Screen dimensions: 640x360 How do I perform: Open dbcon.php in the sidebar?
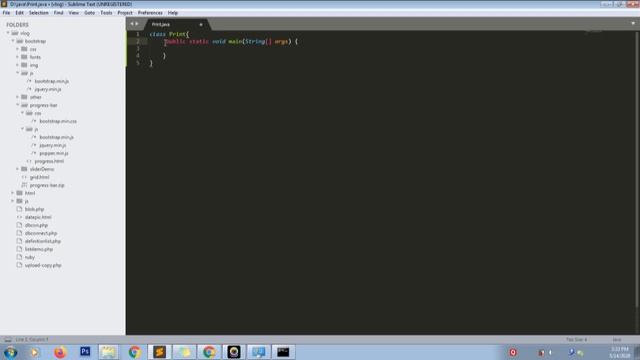[36, 225]
